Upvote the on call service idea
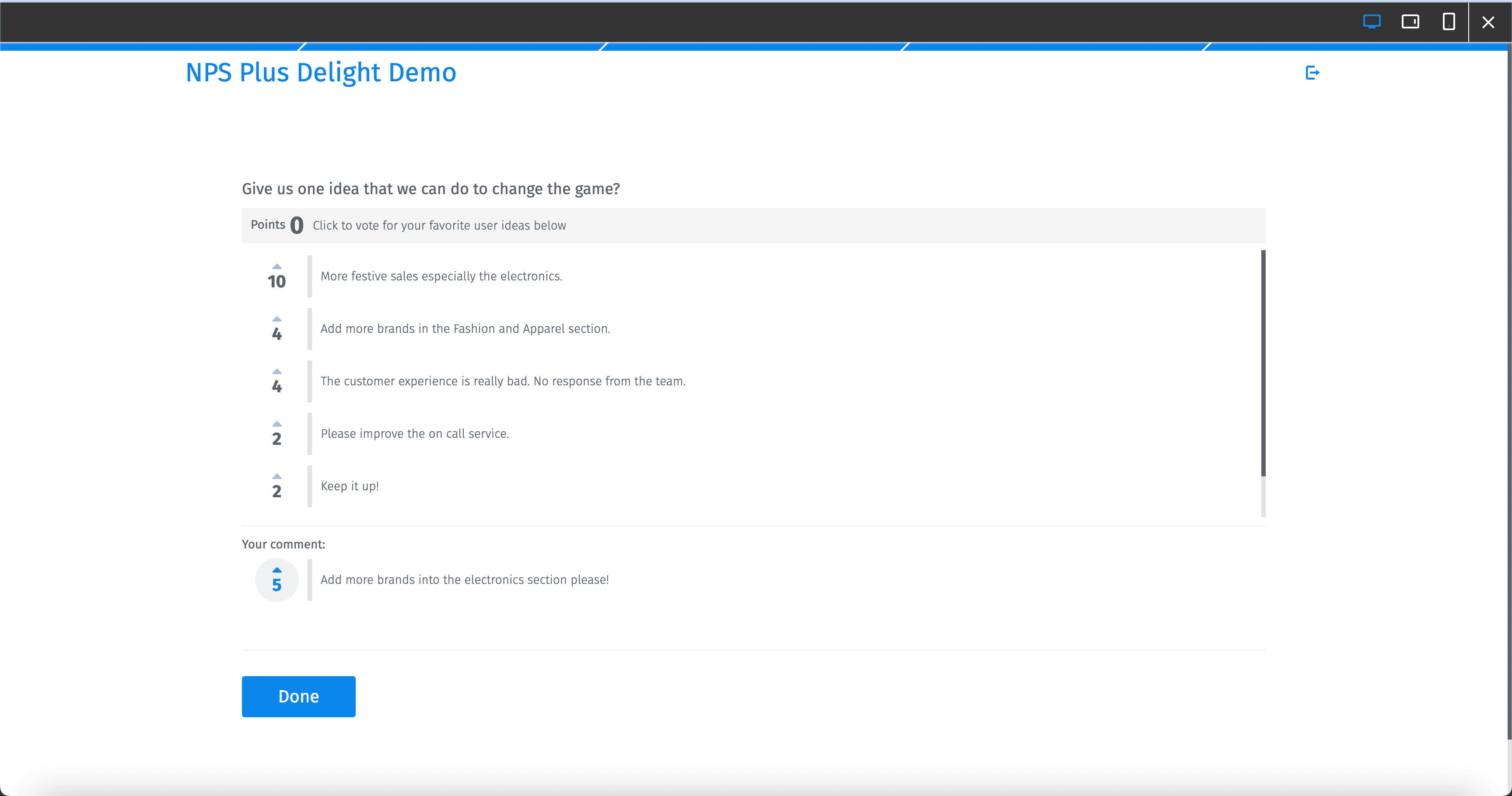The height and width of the screenshot is (796, 1512). (277, 424)
